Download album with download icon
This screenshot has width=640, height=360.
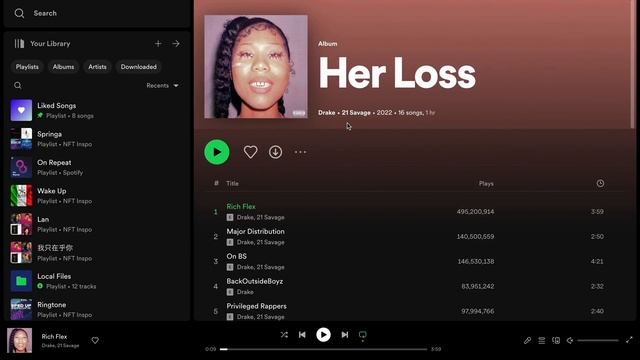click(x=276, y=152)
